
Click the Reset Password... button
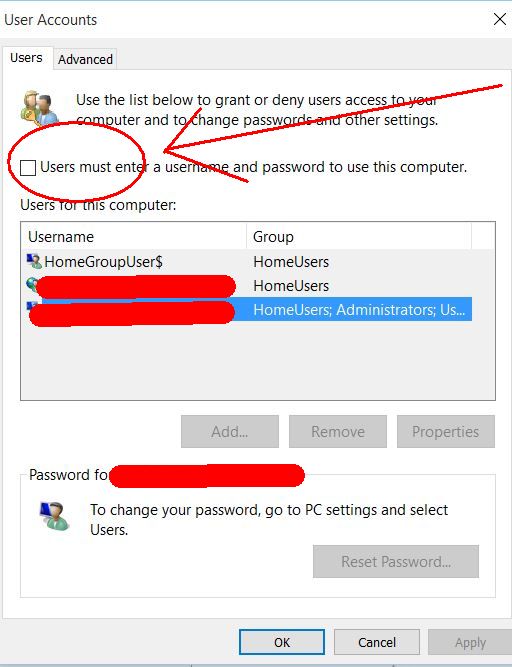click(x=396, y=562)
